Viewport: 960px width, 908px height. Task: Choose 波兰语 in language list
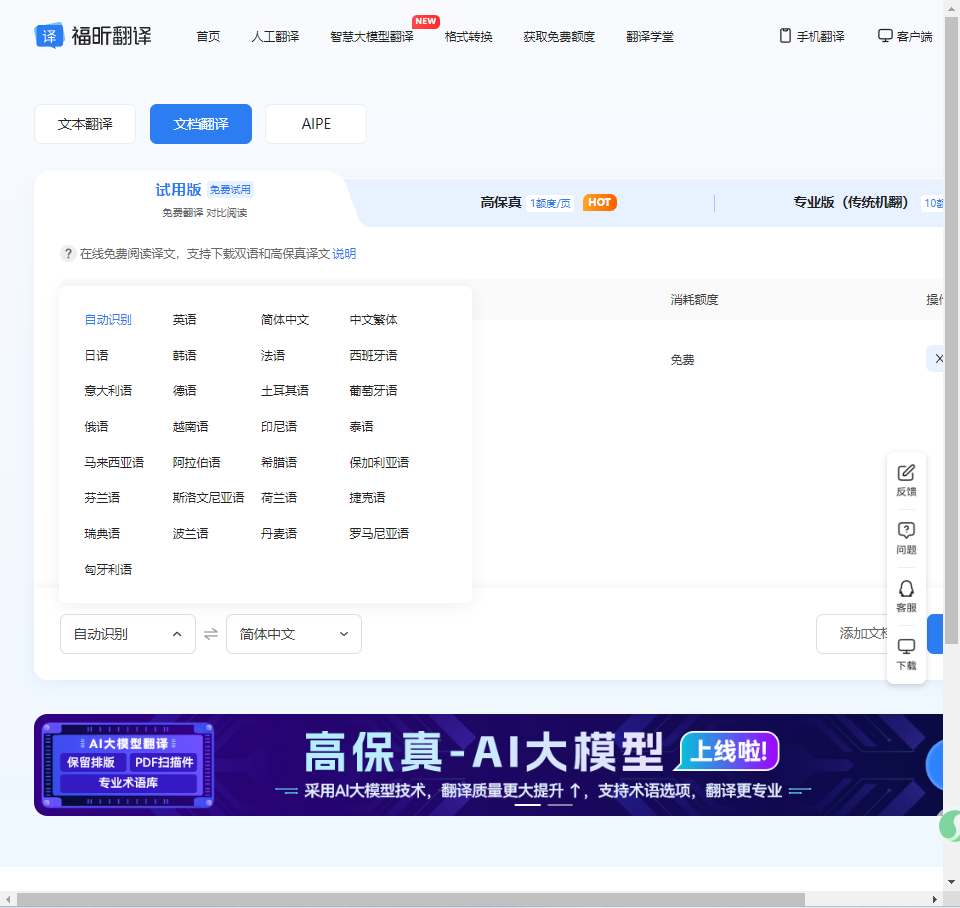coord(190,533)
